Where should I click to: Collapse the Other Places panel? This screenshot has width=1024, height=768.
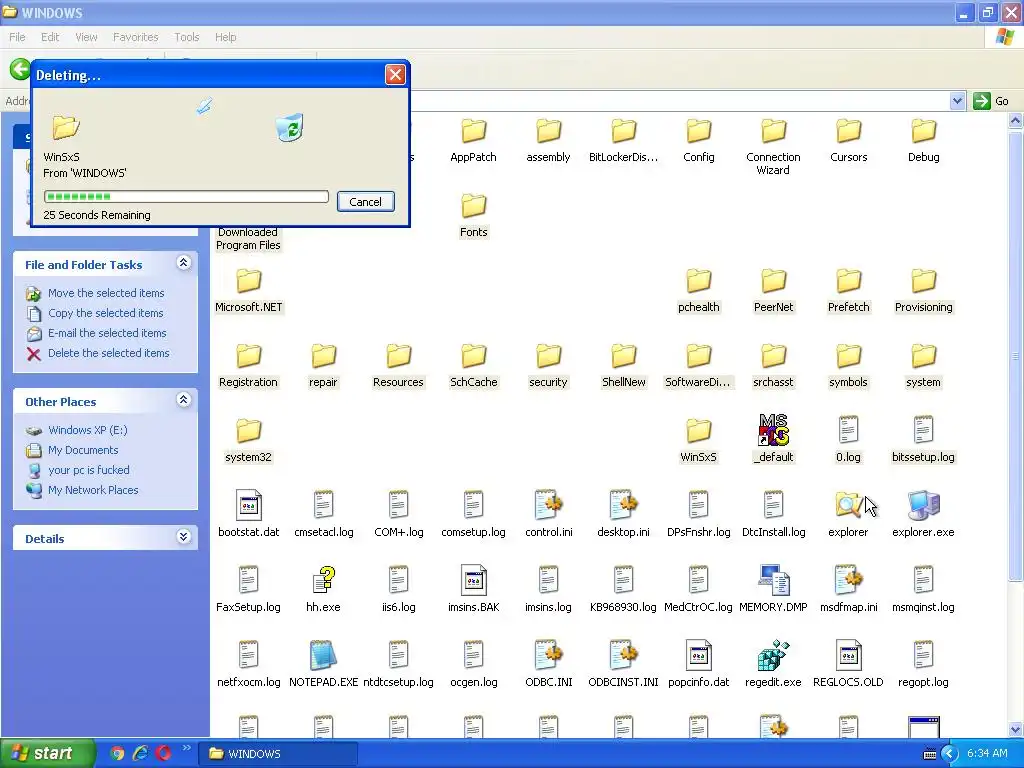point(184,400)
